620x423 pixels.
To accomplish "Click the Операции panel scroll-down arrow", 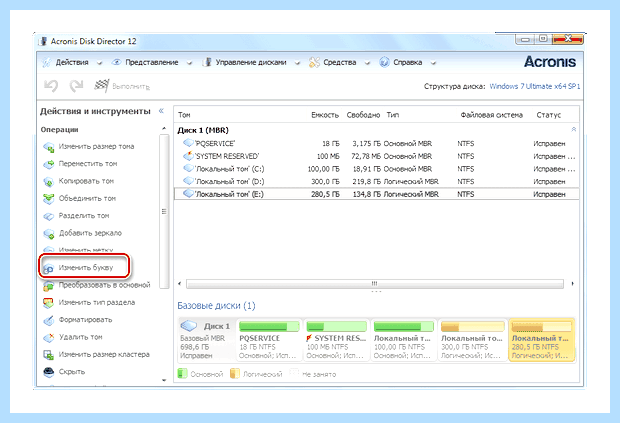I will tap(164, 380).
